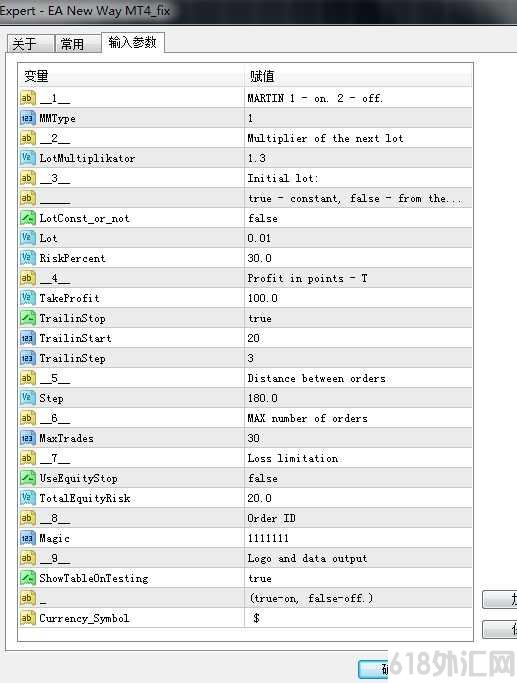Click the integer icon beside MMType
Screen dimensions: 517x683
point(27,118)
